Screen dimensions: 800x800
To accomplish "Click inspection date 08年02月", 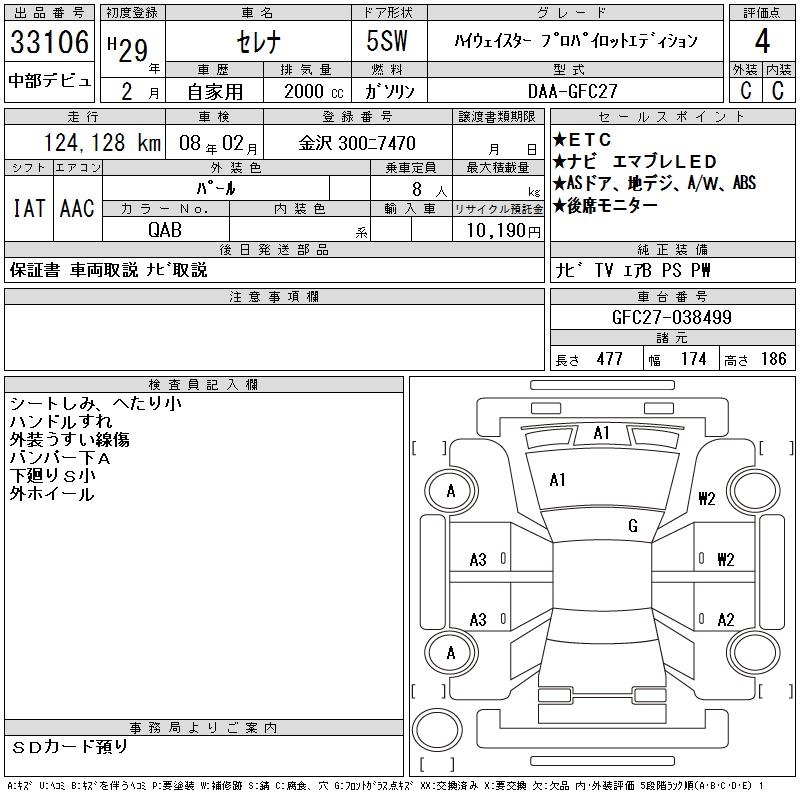I will (218, 143).
